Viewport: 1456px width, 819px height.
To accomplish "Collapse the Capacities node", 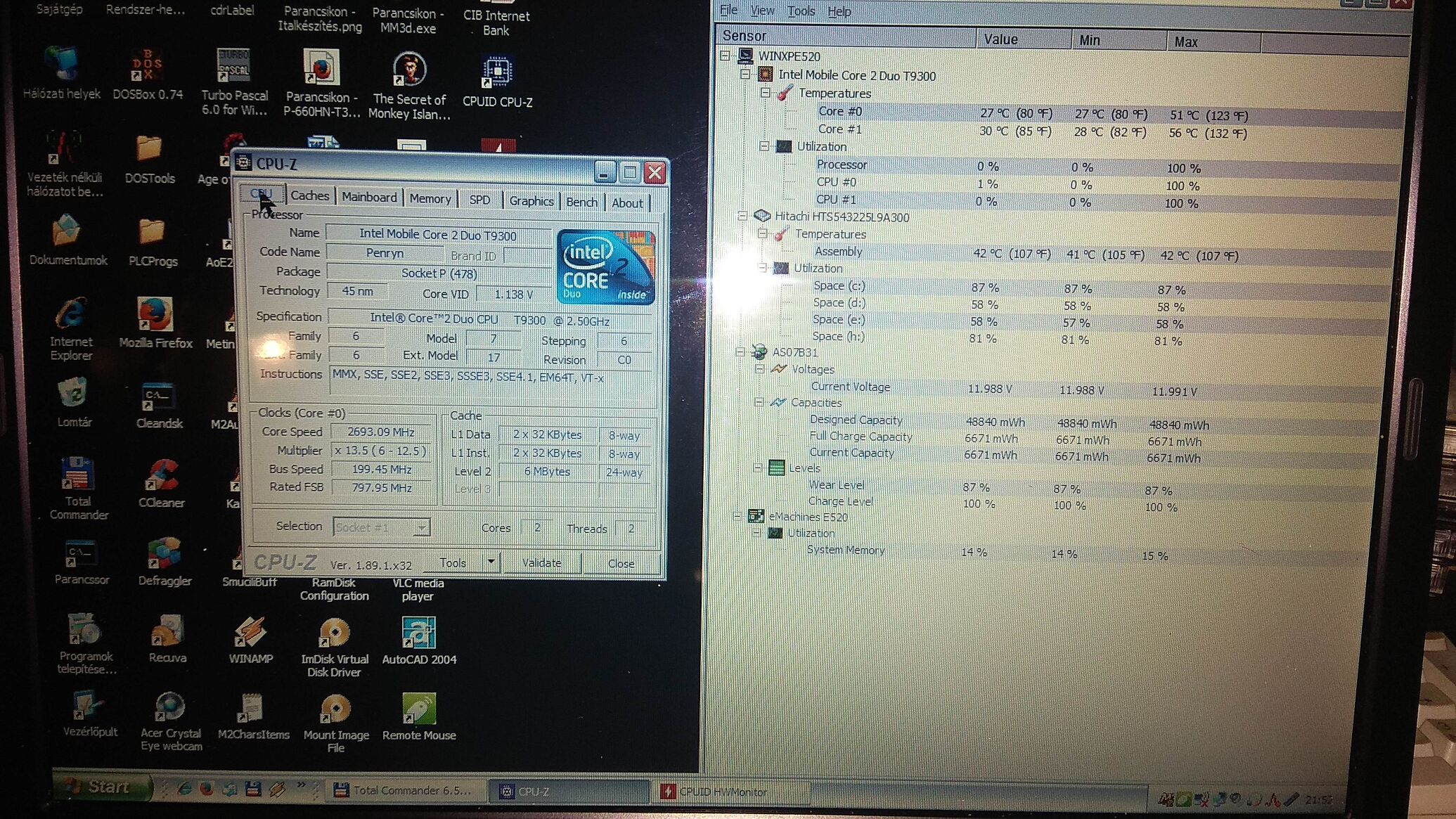I will pos(759,402).
